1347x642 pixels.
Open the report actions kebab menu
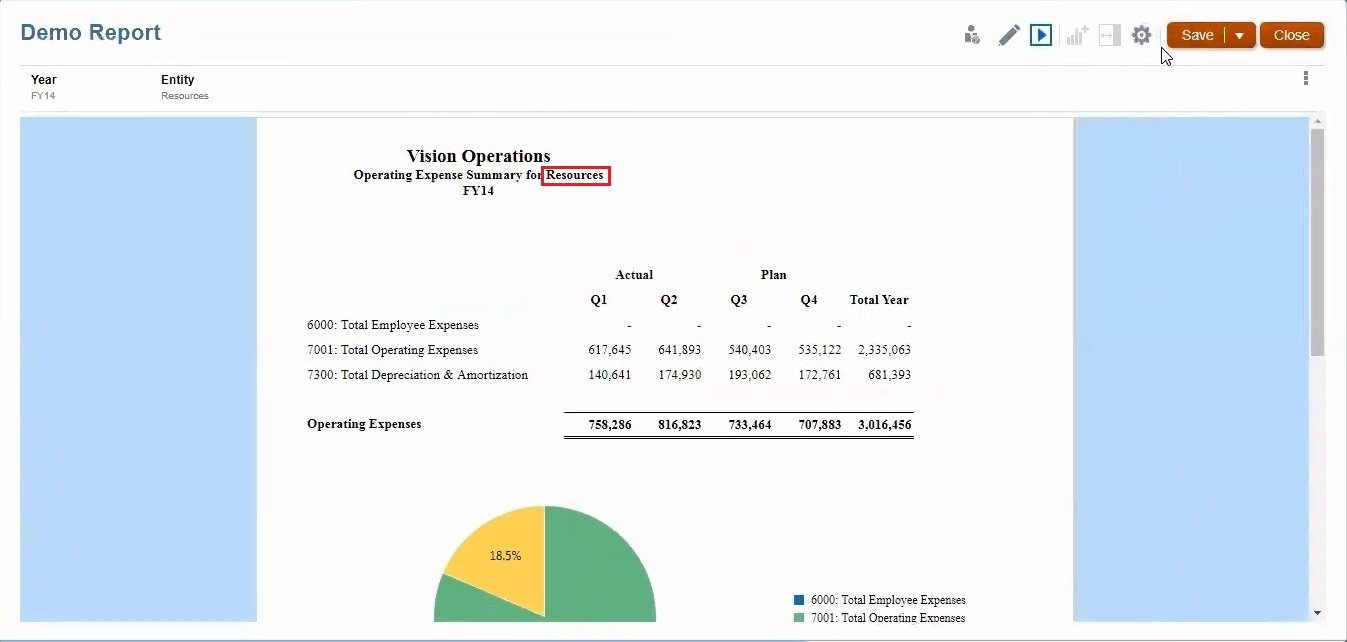1305,77
